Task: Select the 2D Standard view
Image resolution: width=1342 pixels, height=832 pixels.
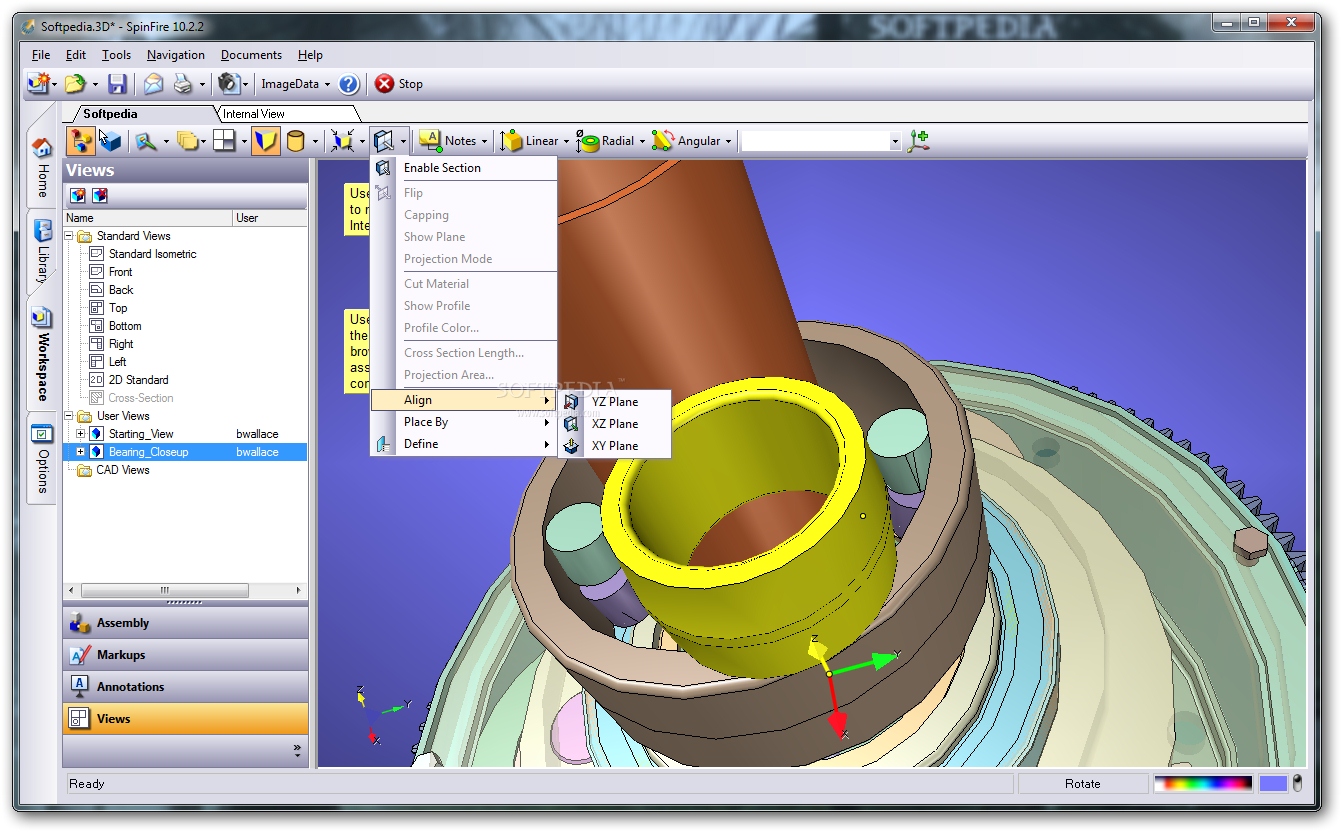Action: point(138,380)
